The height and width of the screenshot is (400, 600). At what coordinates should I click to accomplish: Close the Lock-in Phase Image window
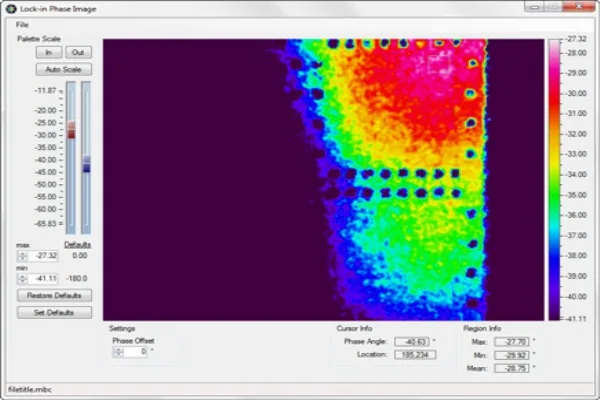pyautogui.click(x=579, y=7)
